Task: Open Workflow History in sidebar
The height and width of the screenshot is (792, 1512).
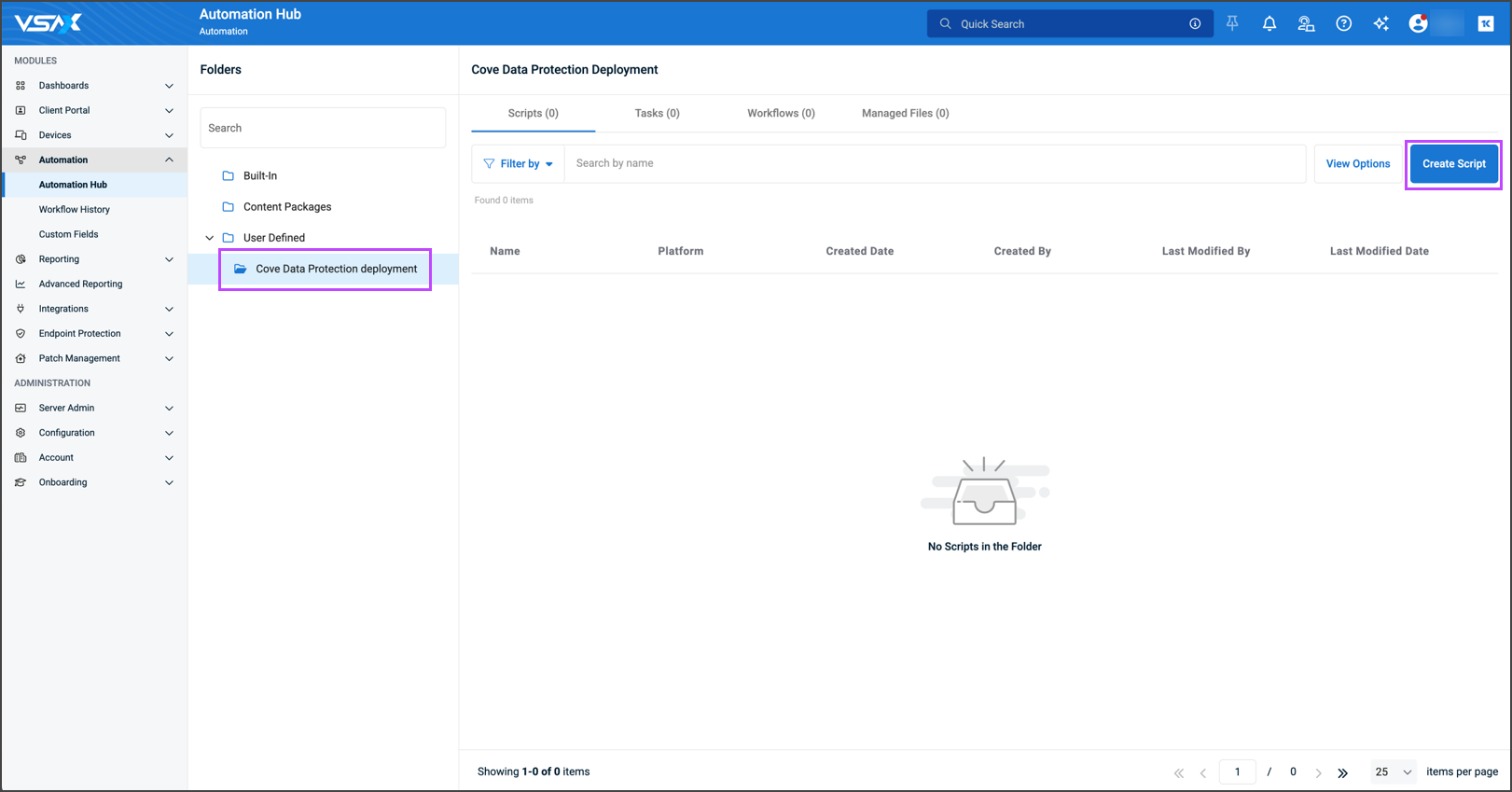Action: pos(75,210)
